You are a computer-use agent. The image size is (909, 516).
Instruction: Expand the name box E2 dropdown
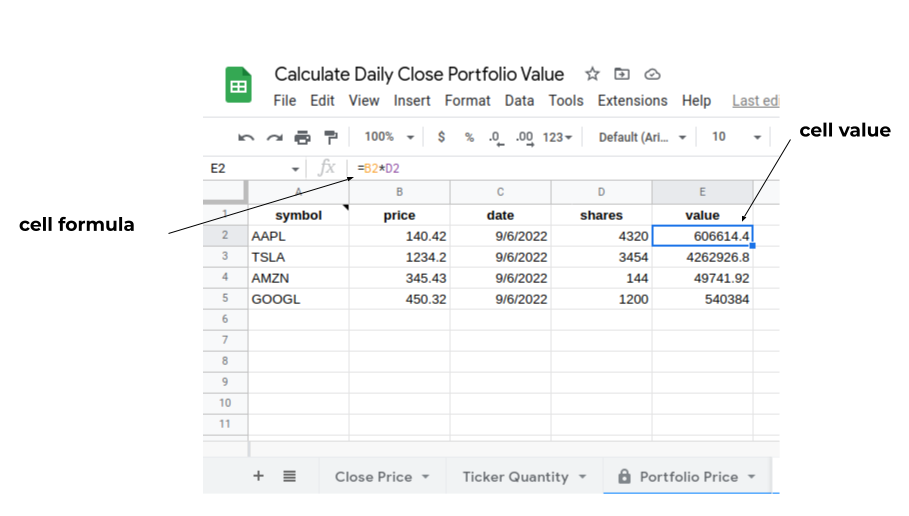point(295,169)
